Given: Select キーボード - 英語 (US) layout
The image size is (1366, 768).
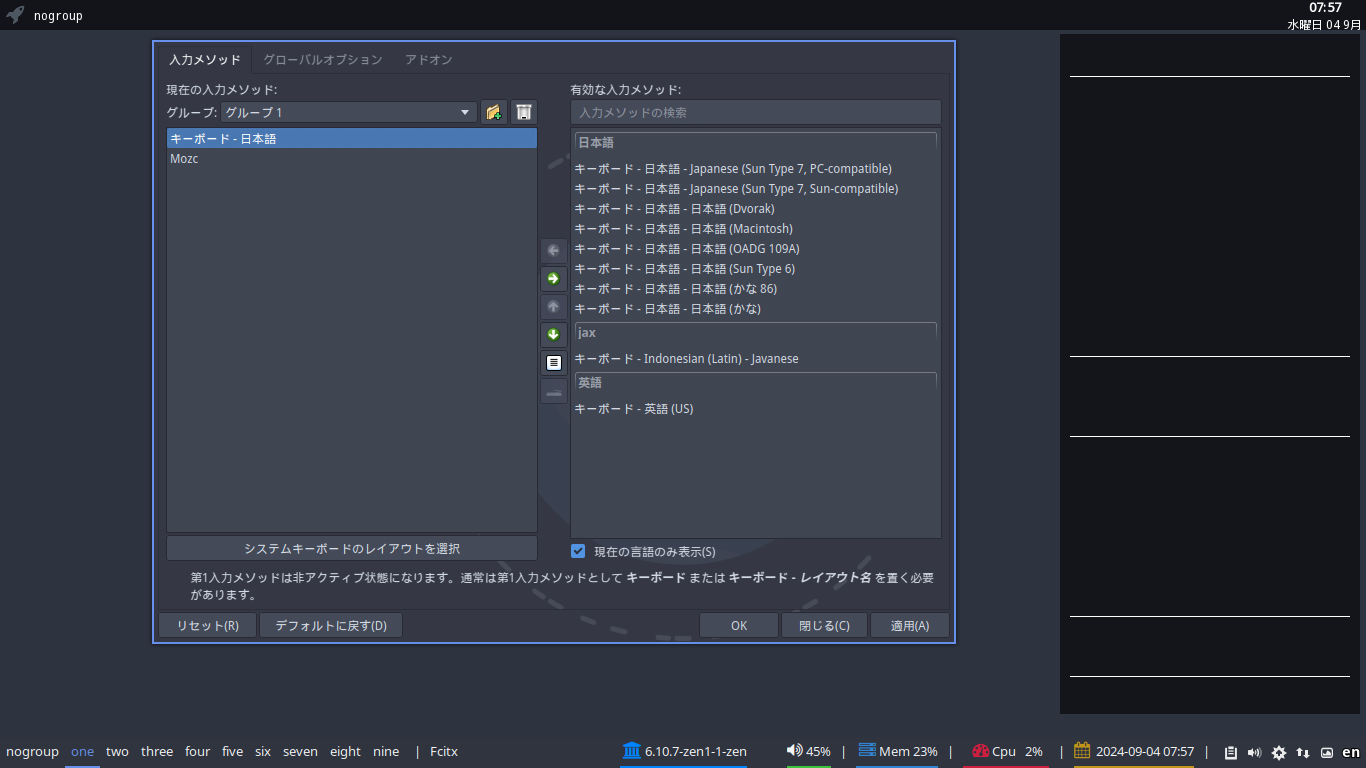Looking at the screenshot, I should point(756,408).
